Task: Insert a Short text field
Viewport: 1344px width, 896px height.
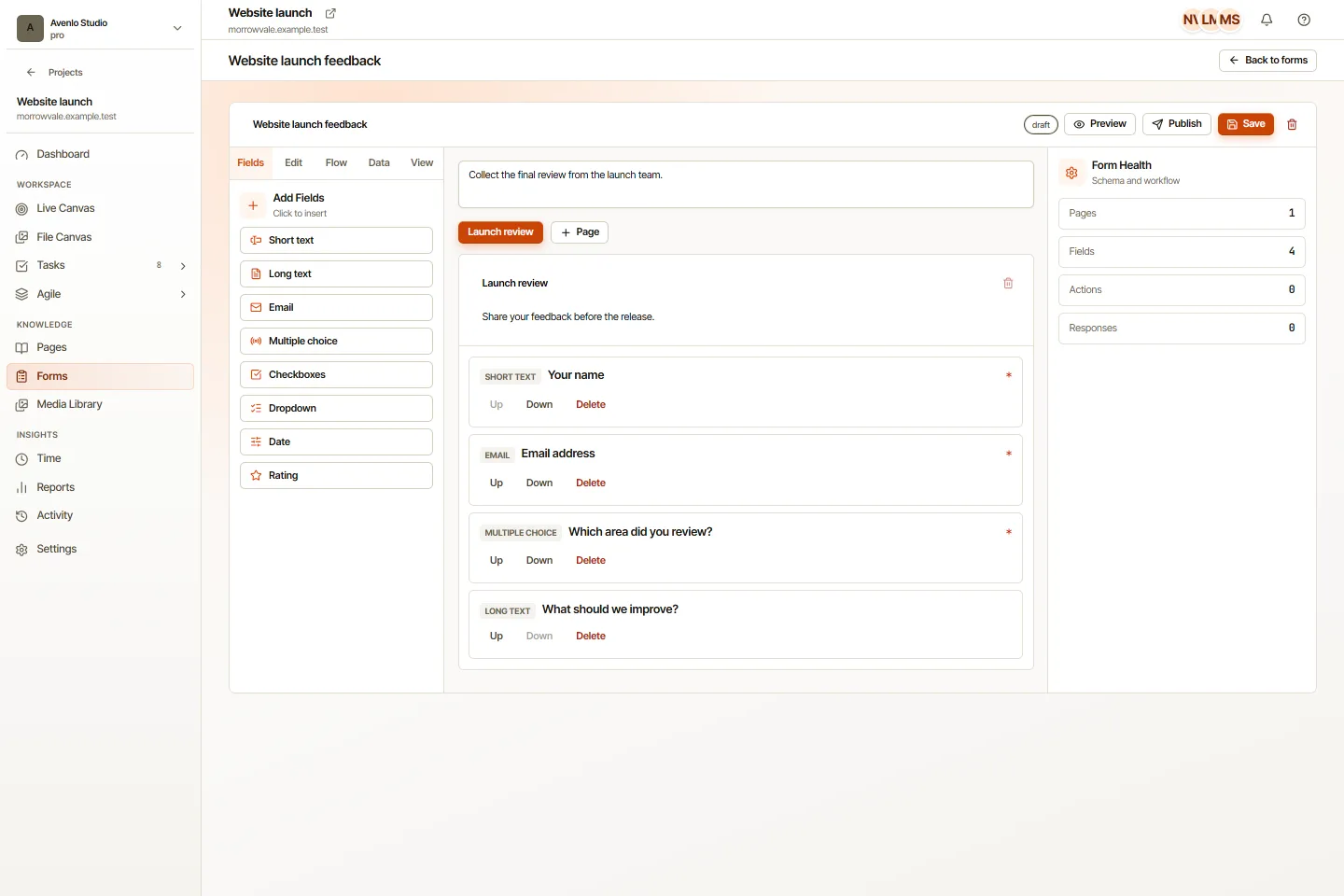Action: coord(336,240)
